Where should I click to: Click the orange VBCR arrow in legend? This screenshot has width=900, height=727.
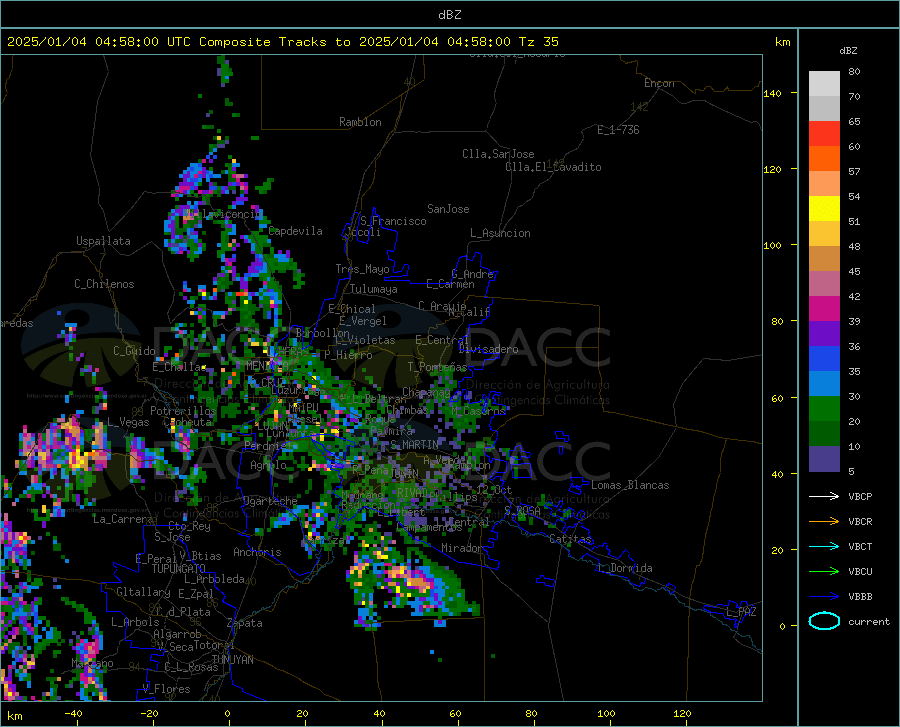click(824, 521)
